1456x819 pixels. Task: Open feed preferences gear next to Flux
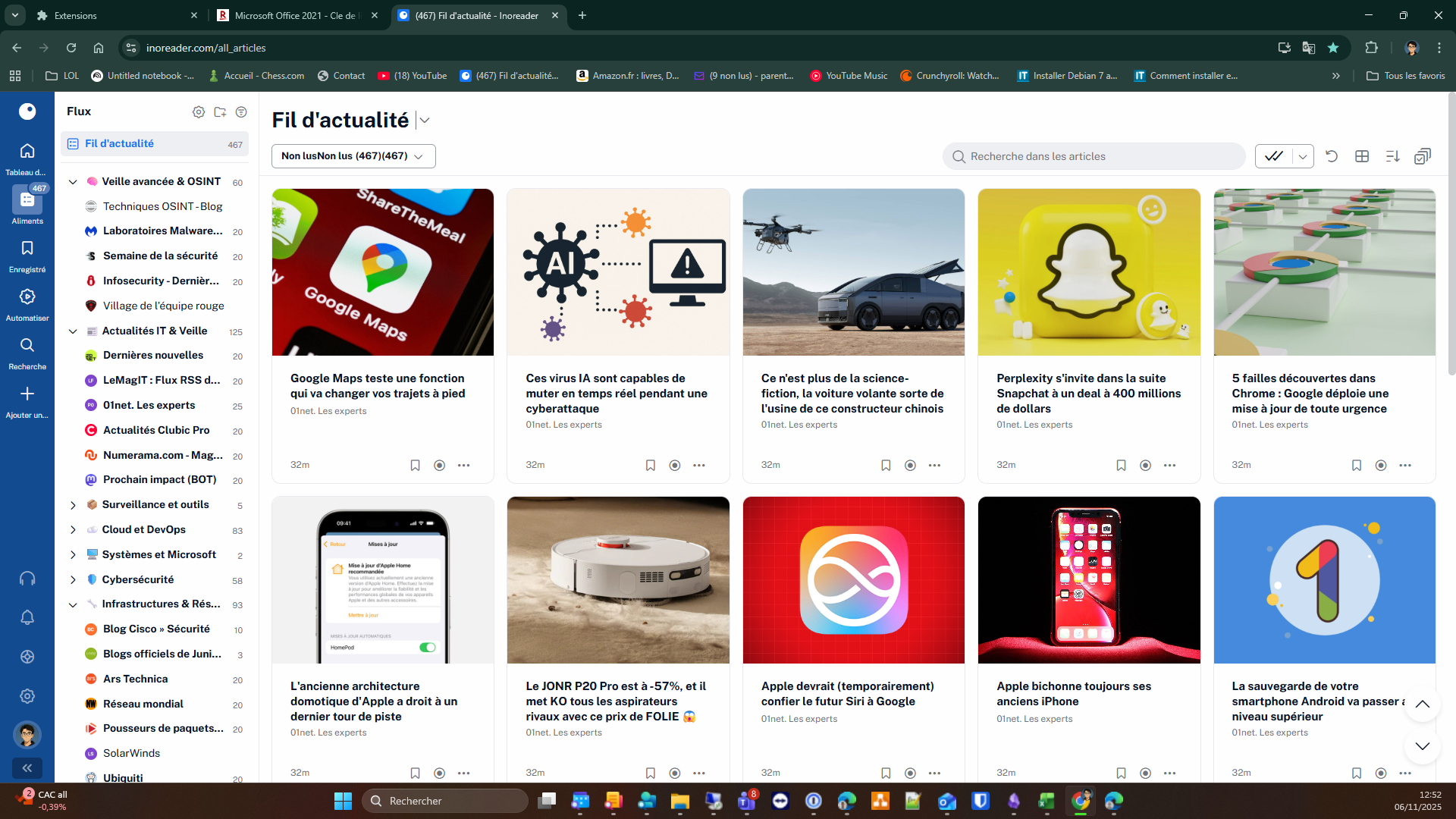[199, 111]
